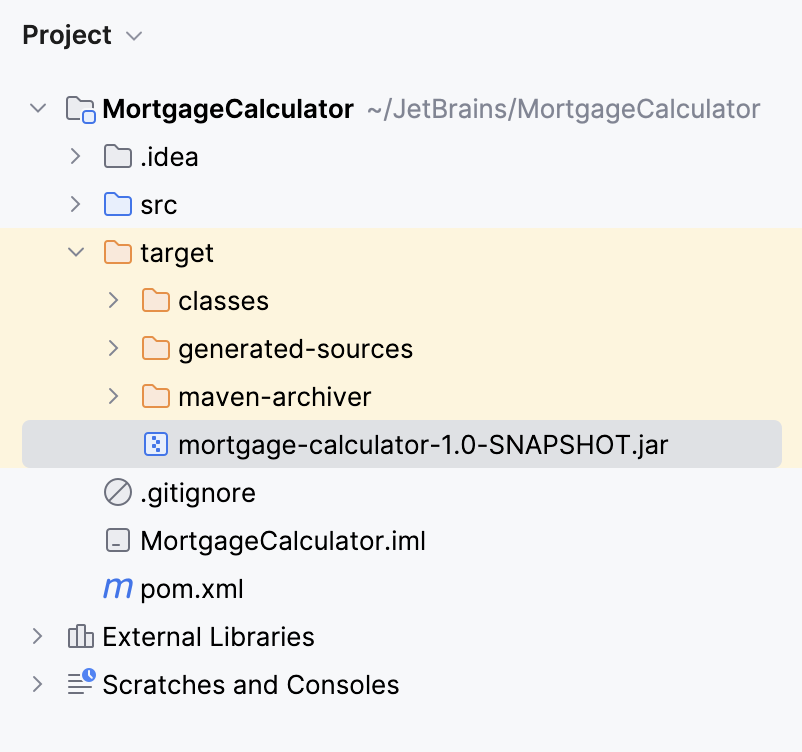The height and width of the screenshot is (752, 802).
Task: Click the MortgageCalculator project root folder icon
Action: [x=79, y=108]
